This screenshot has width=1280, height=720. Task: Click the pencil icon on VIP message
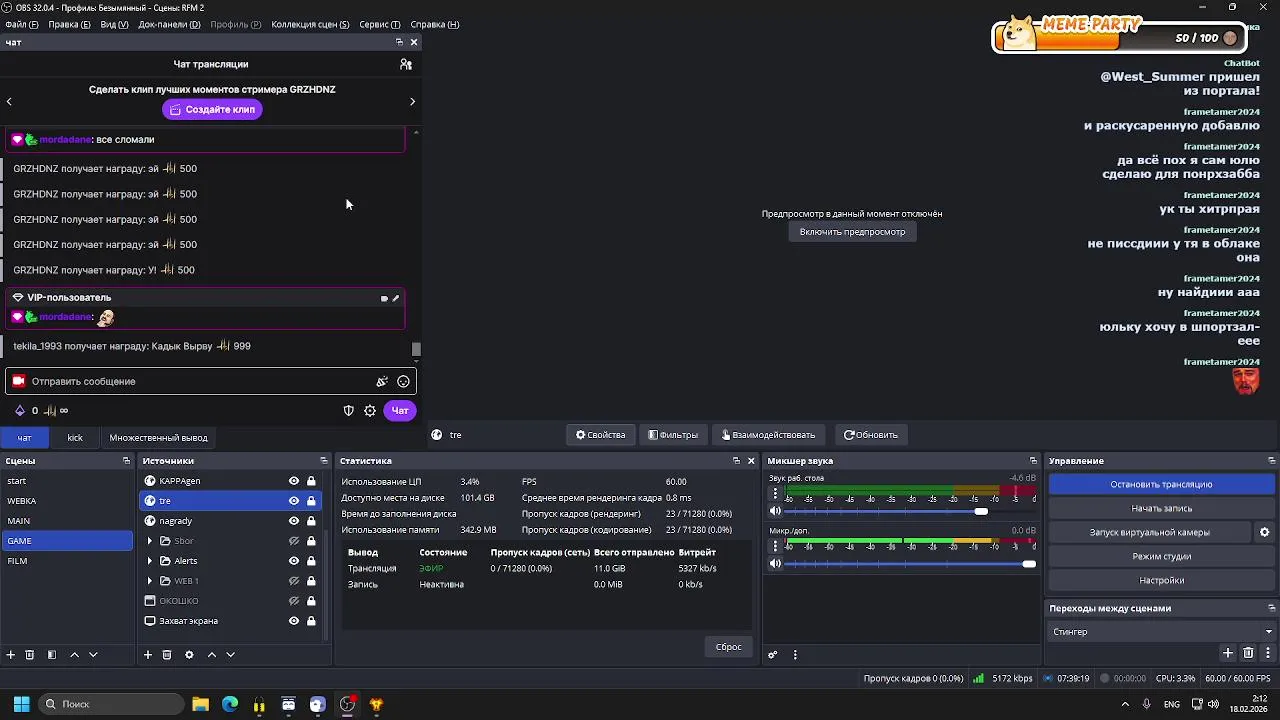[x=395, y=298]
